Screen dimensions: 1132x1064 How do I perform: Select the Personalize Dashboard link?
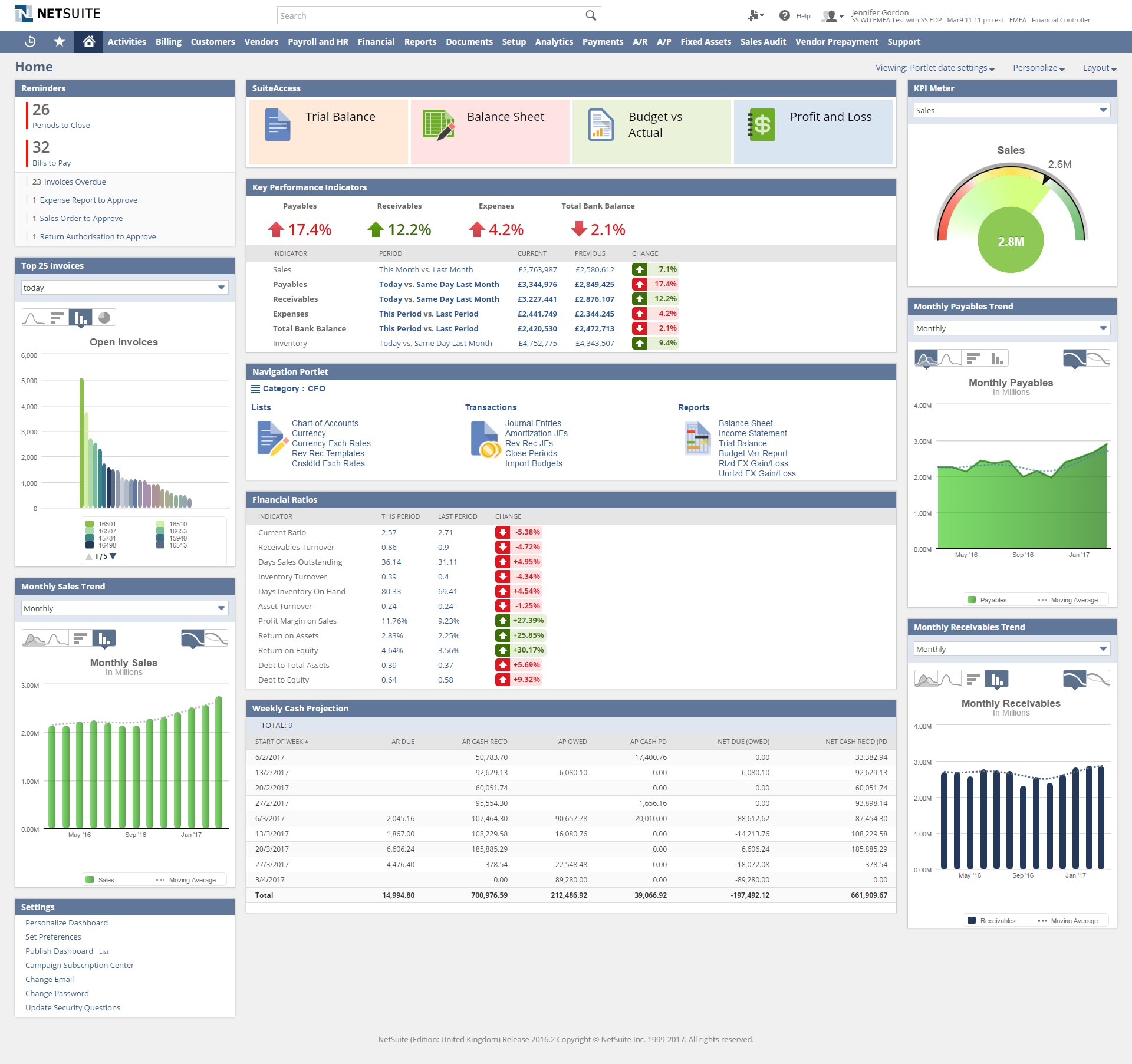click(x=65, y=921)
